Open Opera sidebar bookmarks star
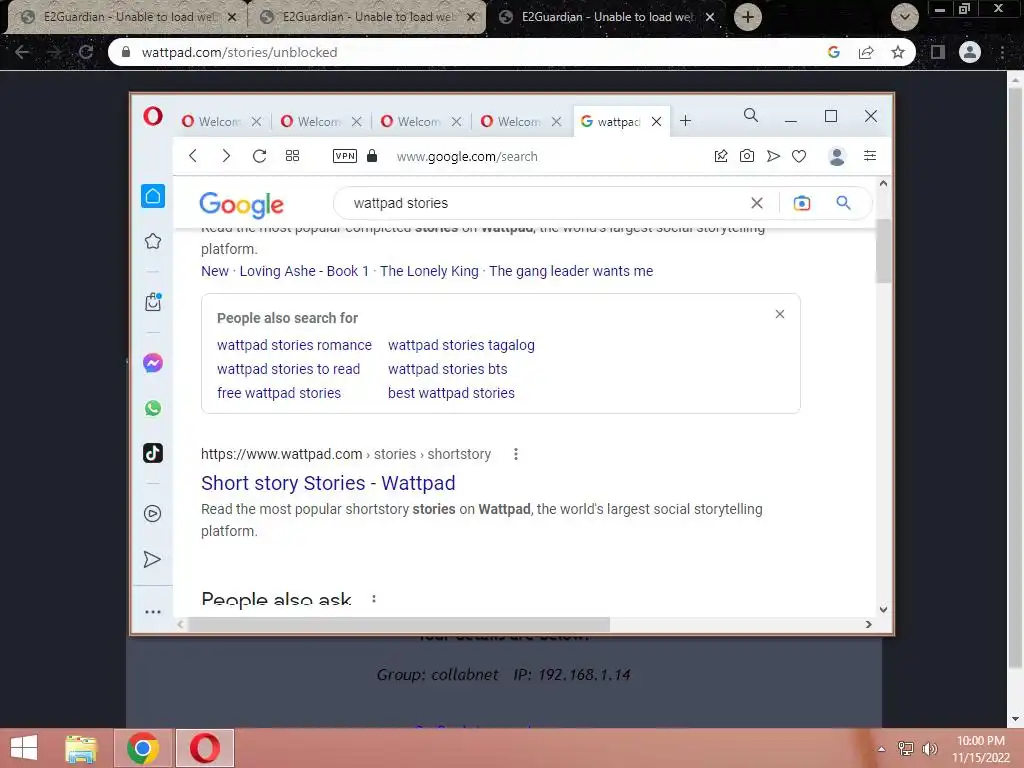 (x=153, y=242)
